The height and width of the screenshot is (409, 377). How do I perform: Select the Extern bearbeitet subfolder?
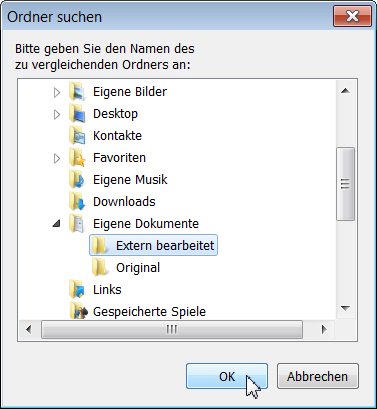[153, 246]
